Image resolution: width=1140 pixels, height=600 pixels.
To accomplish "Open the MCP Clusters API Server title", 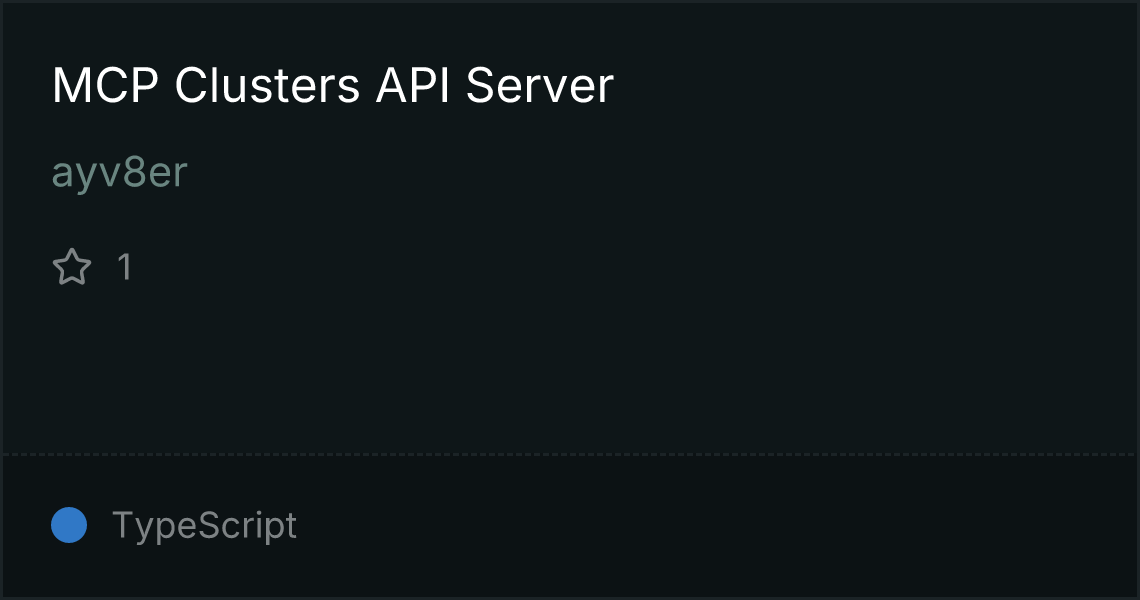I will tap(333, 86).
